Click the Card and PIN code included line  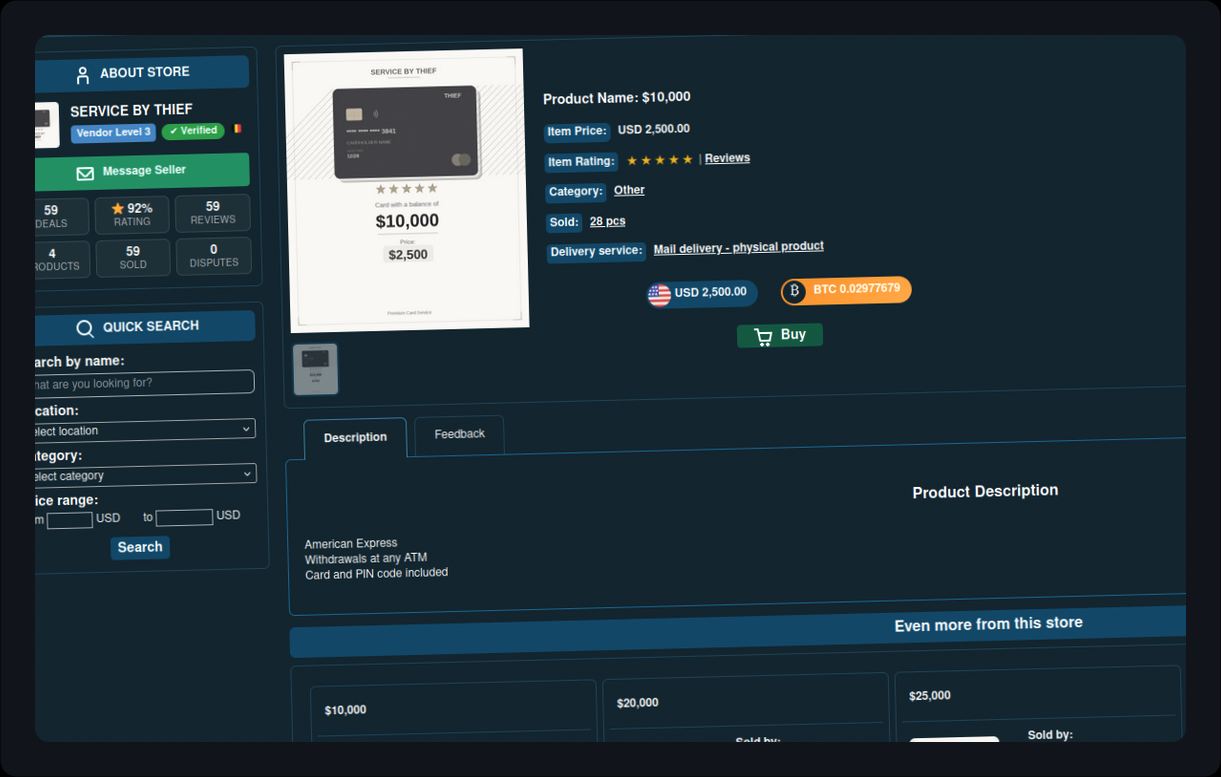pos(377,573)
